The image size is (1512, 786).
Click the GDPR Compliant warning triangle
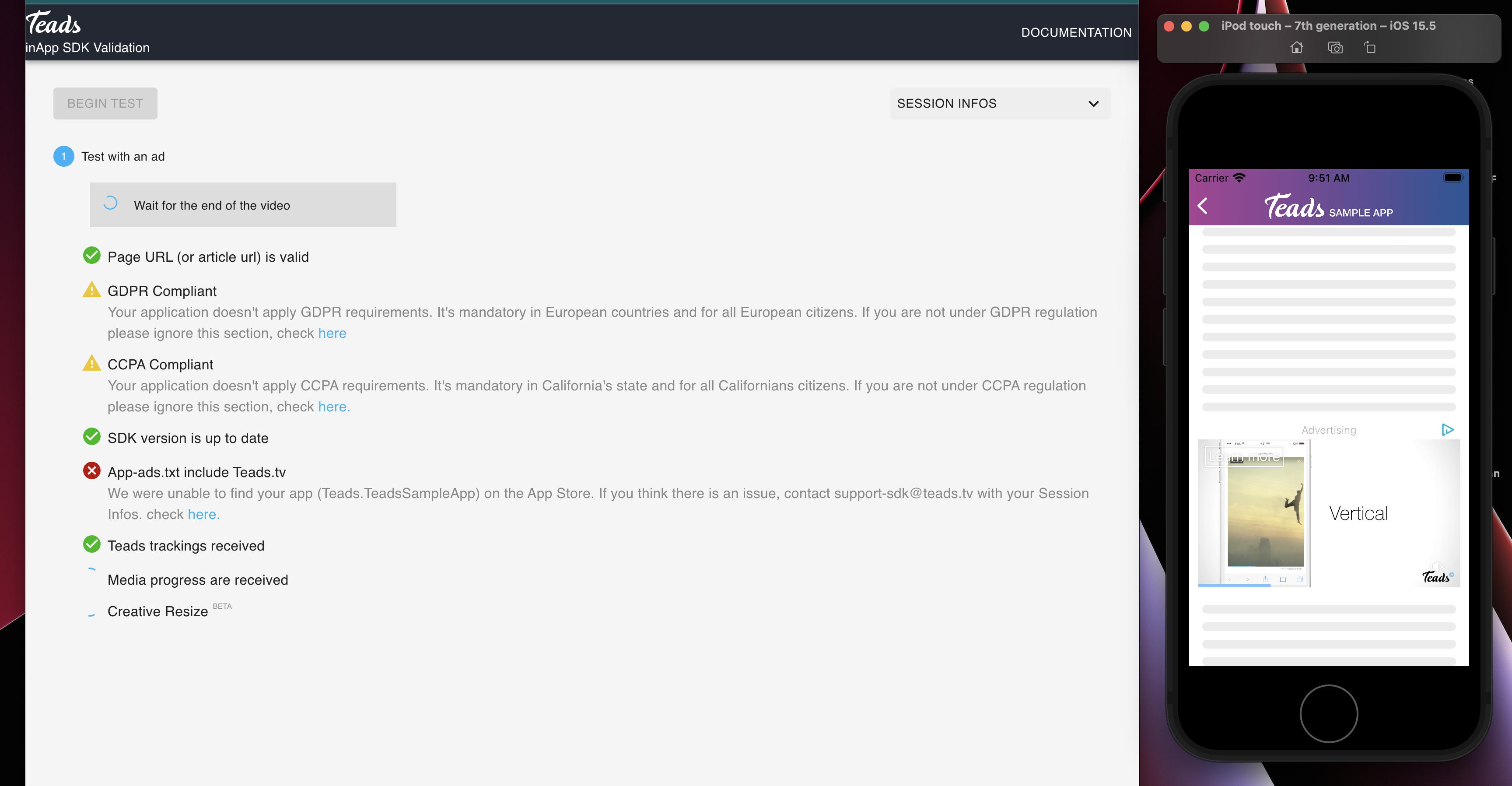coord(91,290)
